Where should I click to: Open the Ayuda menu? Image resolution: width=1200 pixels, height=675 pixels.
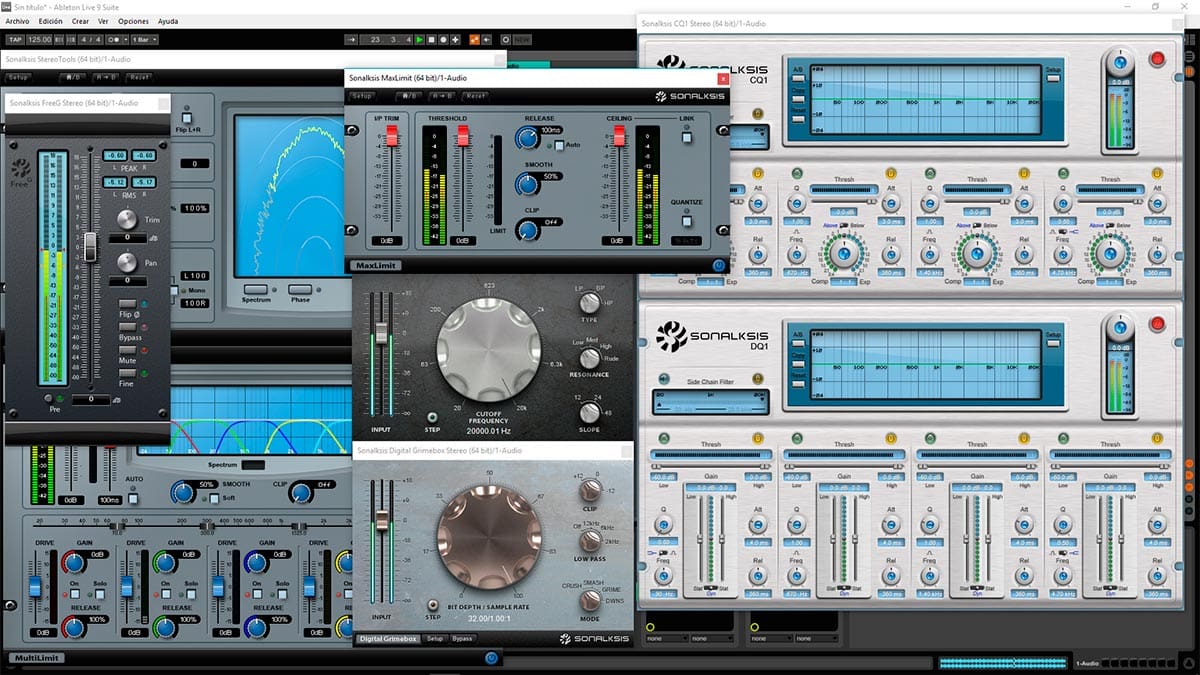pos(168,21)
